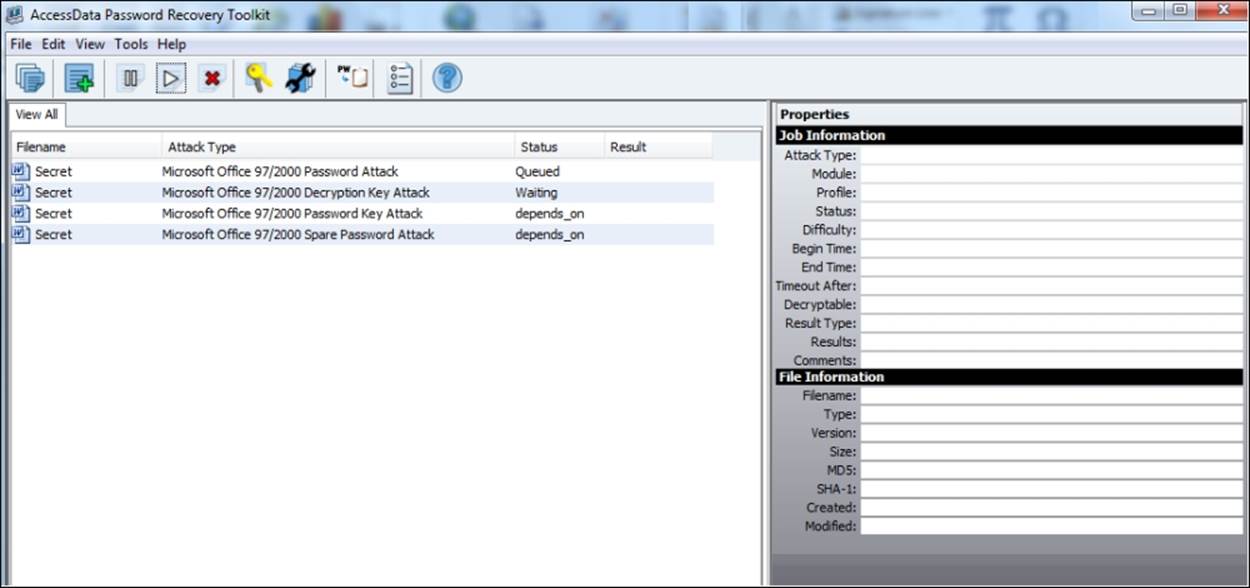1250x588 pixels.
Task: Maximize the Password Recovery Toolkit window
Action: 1179,9
